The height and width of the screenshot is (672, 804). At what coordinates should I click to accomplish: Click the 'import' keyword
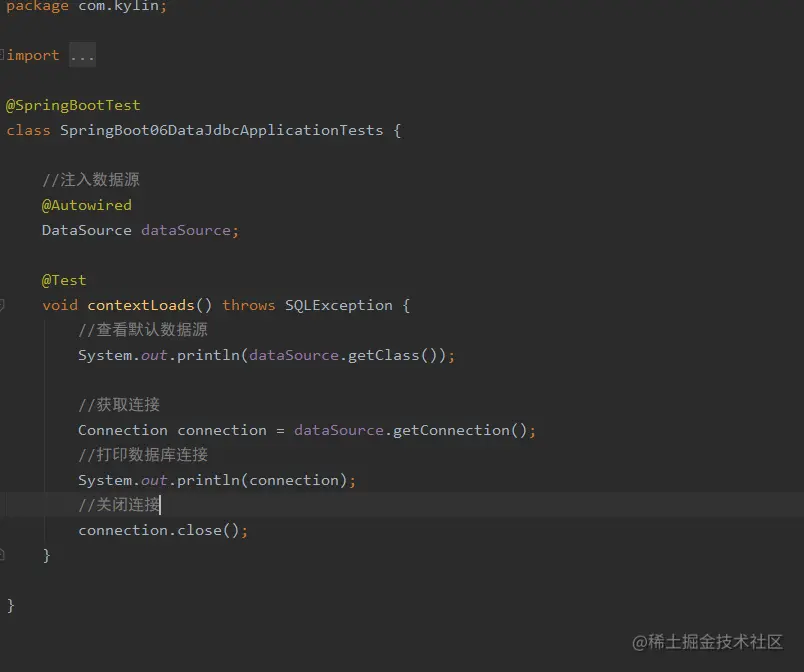(x=33, y=55)
